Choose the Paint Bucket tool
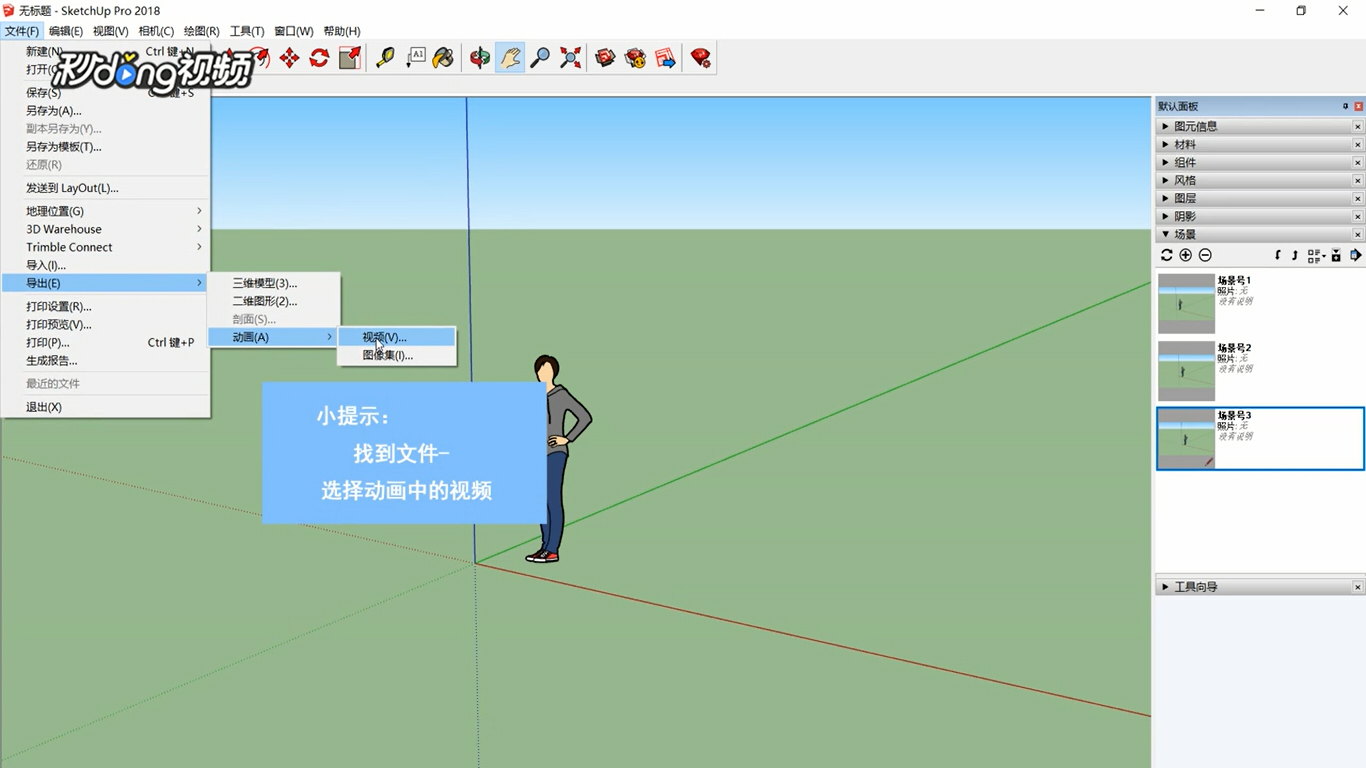 click(x=444, y=58)
